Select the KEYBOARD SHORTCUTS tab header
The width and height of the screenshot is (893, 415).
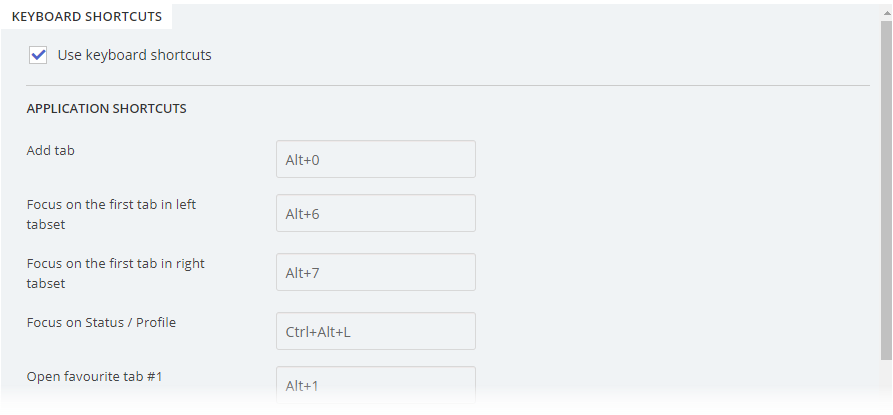click(86, 16)
